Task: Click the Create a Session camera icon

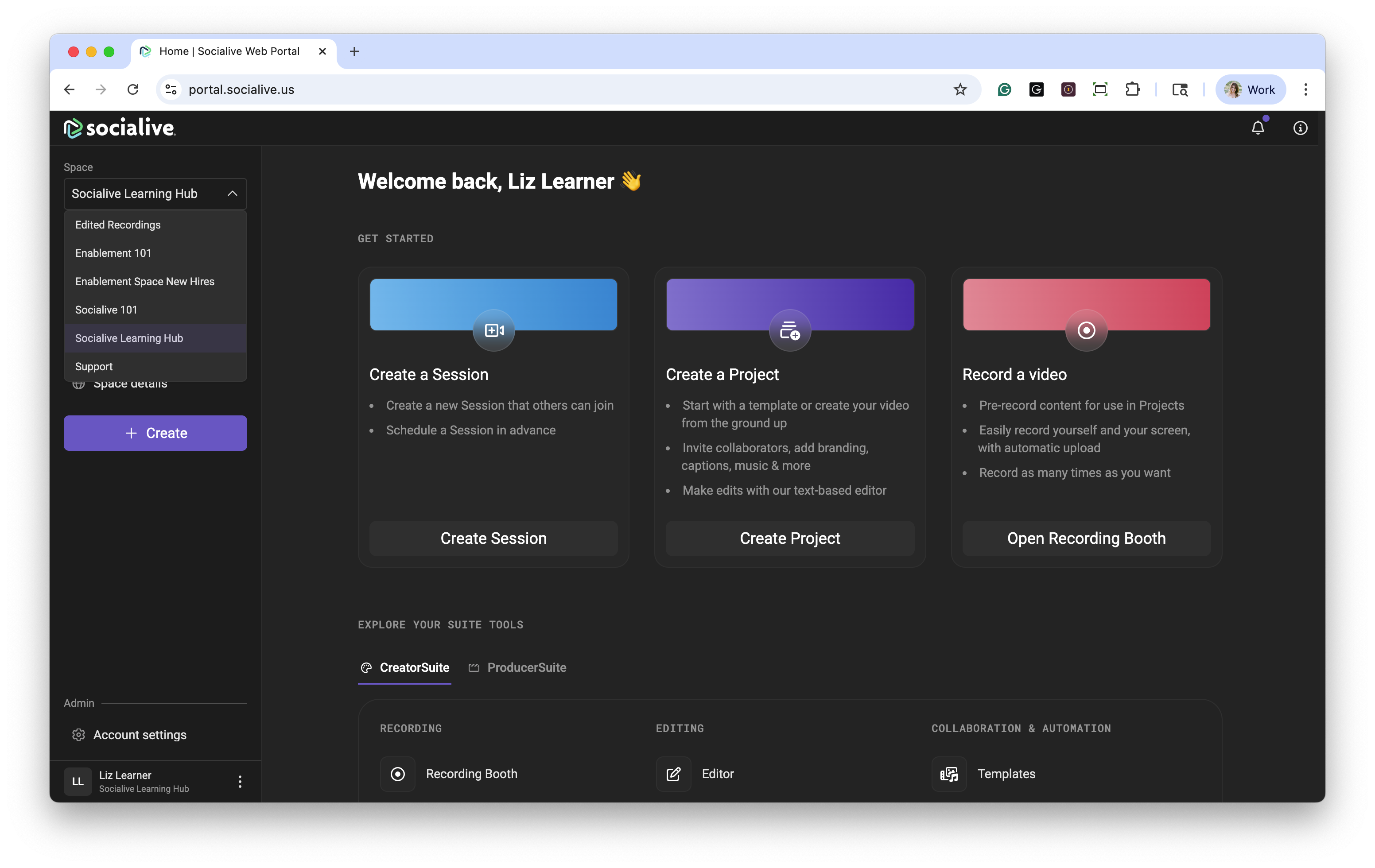Action: click(493, 330)
